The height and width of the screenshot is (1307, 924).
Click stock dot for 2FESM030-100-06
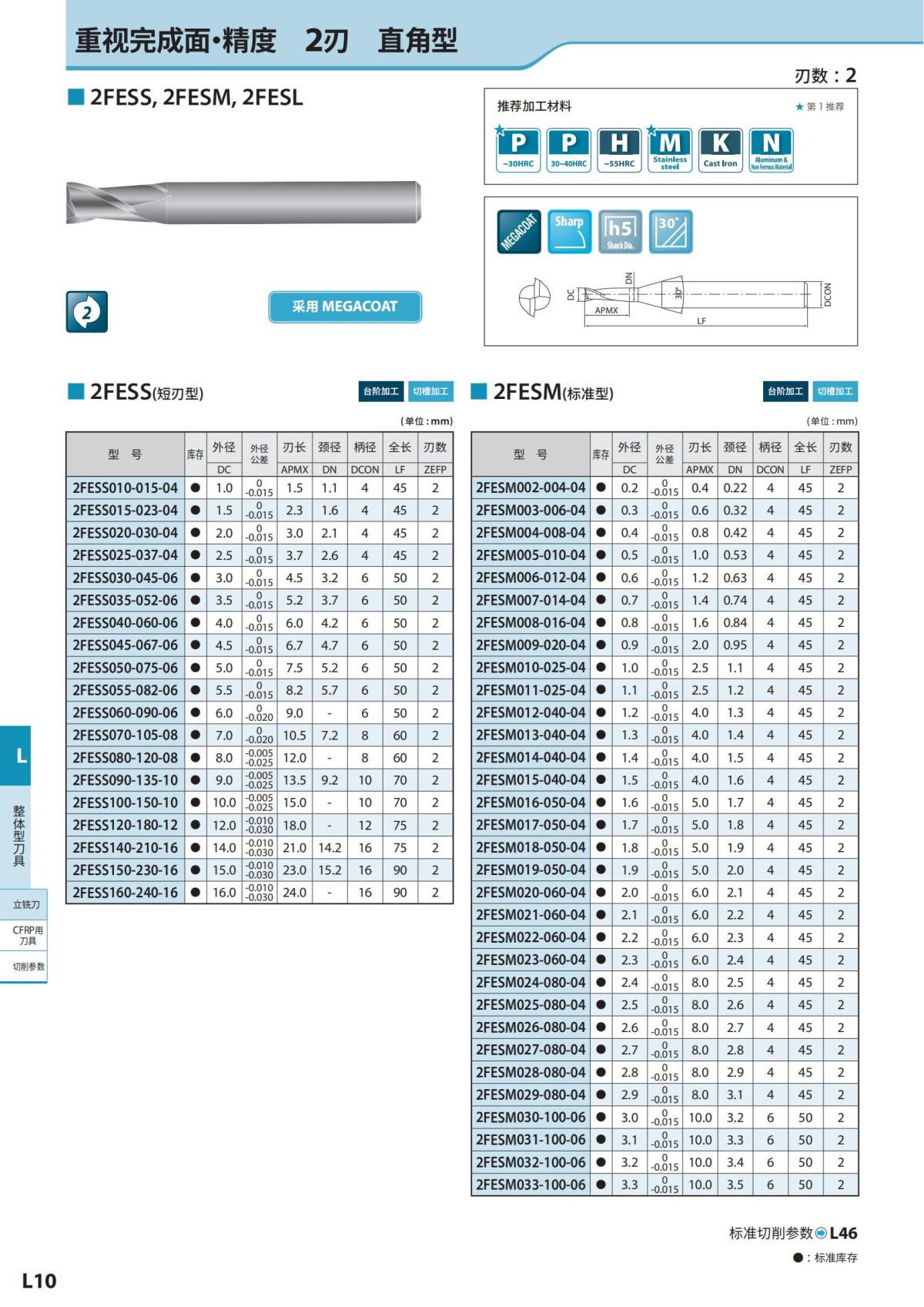click(601, 1118)
